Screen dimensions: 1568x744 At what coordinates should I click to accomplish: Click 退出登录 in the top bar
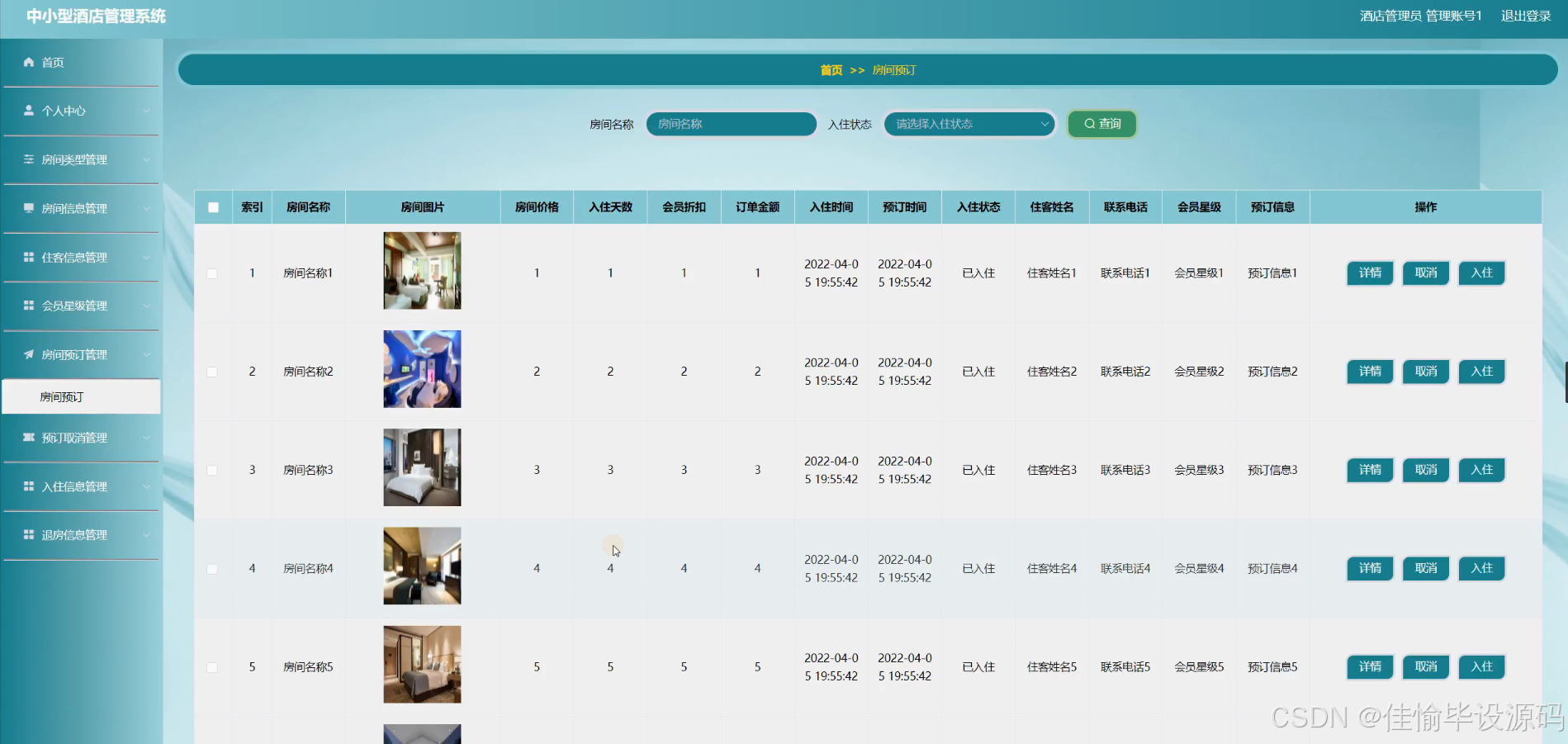[1526, 16]
